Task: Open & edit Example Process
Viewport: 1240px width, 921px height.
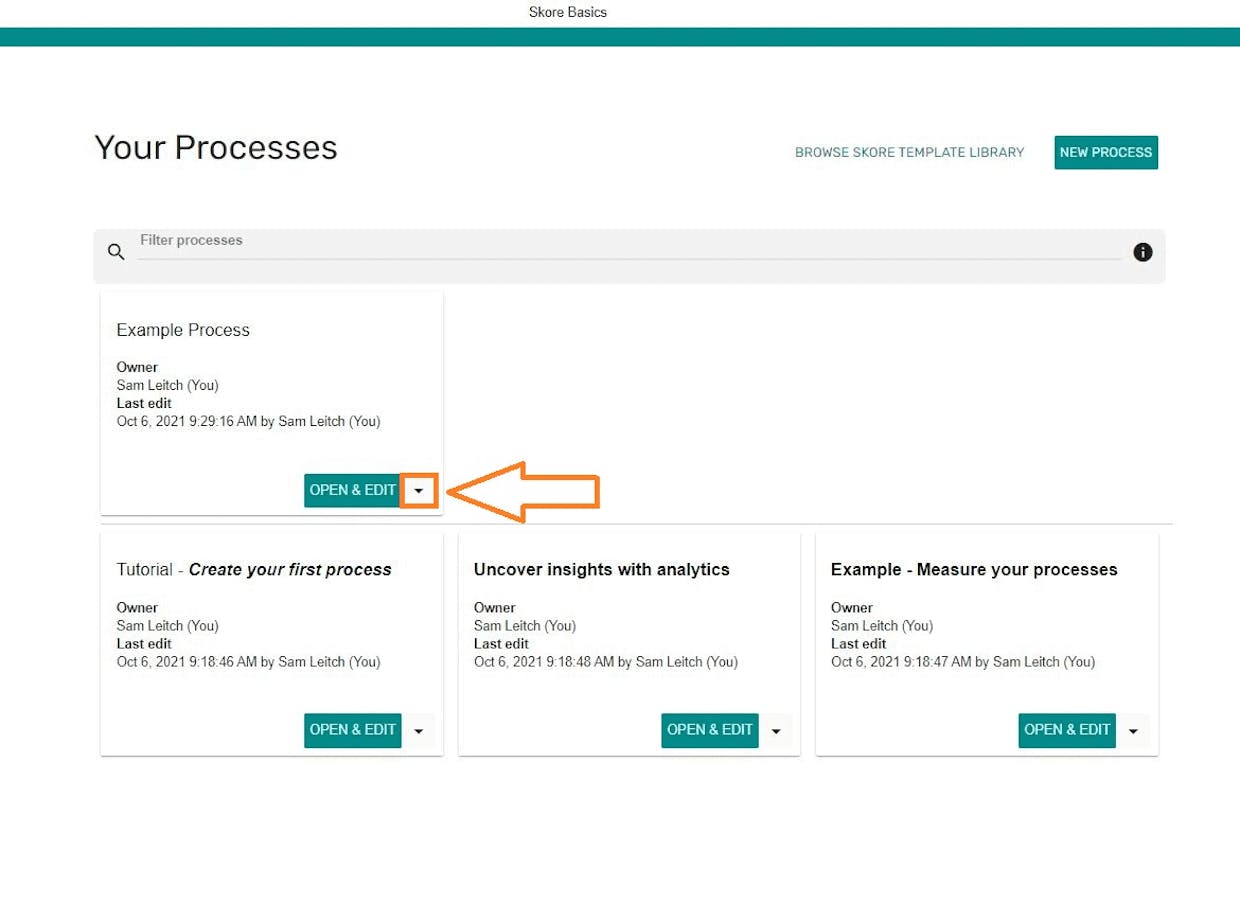Action: click(x=352, y=490)
